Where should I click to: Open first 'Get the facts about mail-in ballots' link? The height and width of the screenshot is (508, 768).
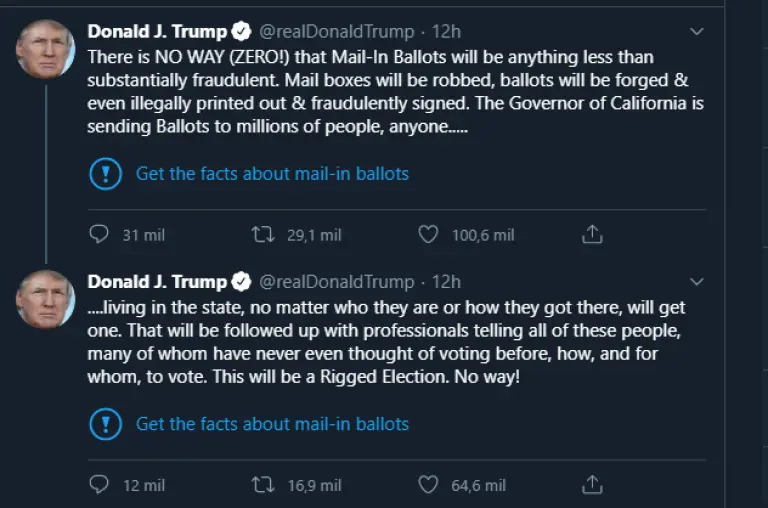click(x=272, y=173)
